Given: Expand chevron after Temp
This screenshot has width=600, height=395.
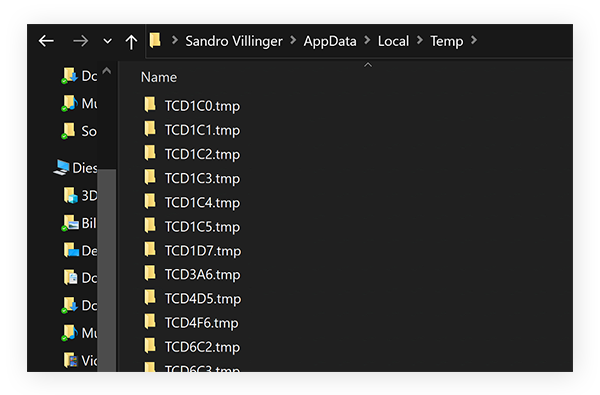Looking at the screenshot, I should point(474,40).
